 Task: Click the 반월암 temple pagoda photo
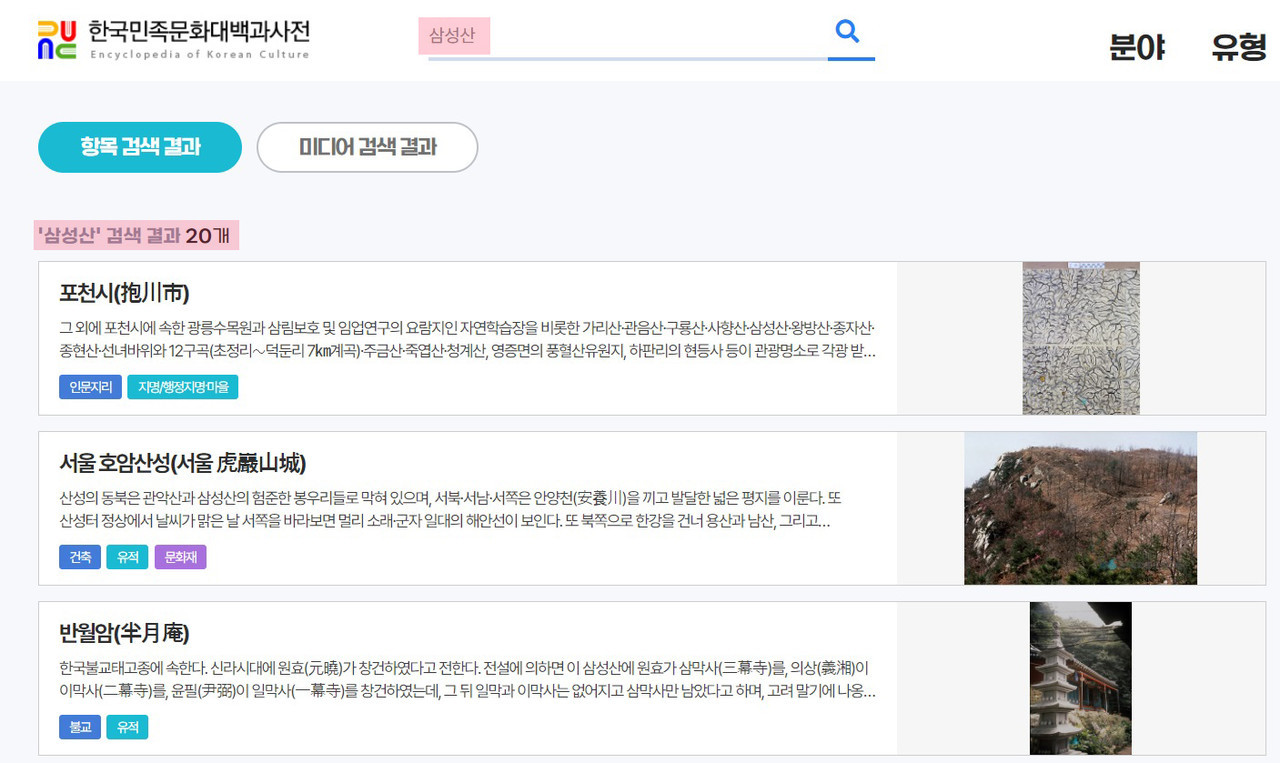[1080, 678]
